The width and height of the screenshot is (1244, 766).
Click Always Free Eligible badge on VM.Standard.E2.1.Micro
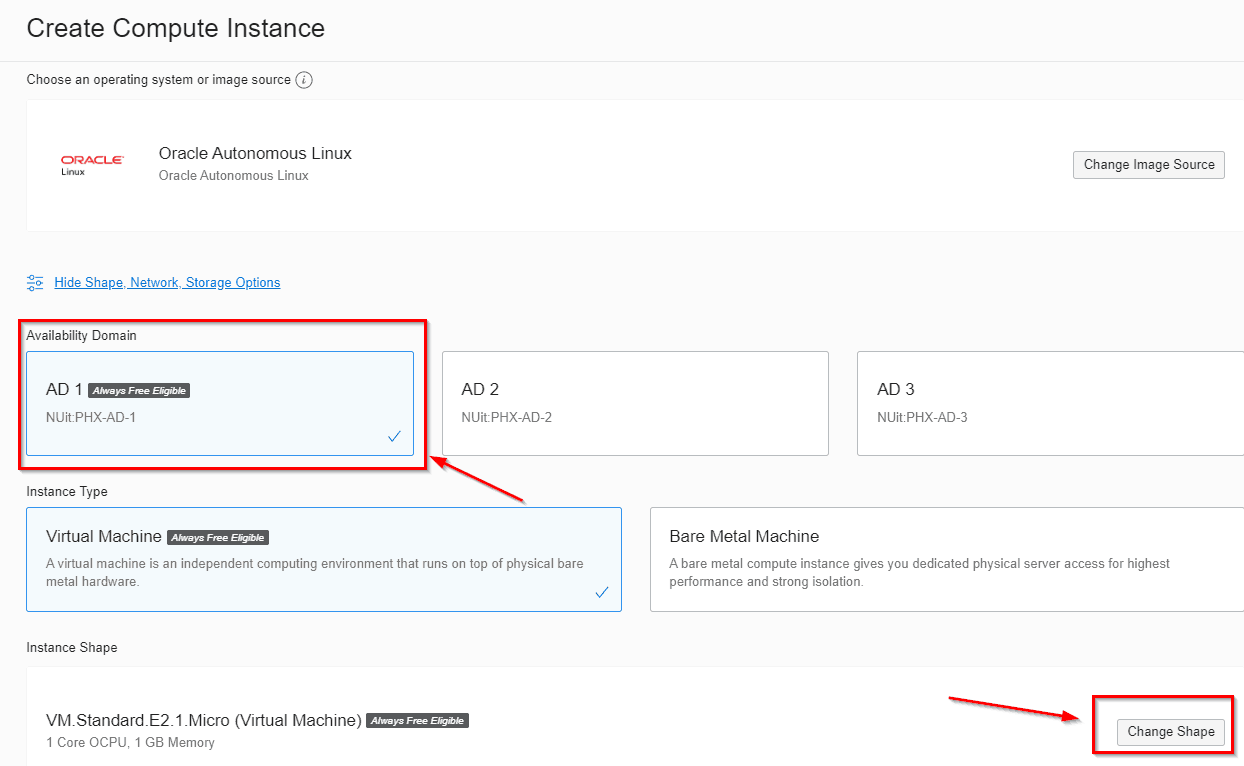[x=417, y=720]
